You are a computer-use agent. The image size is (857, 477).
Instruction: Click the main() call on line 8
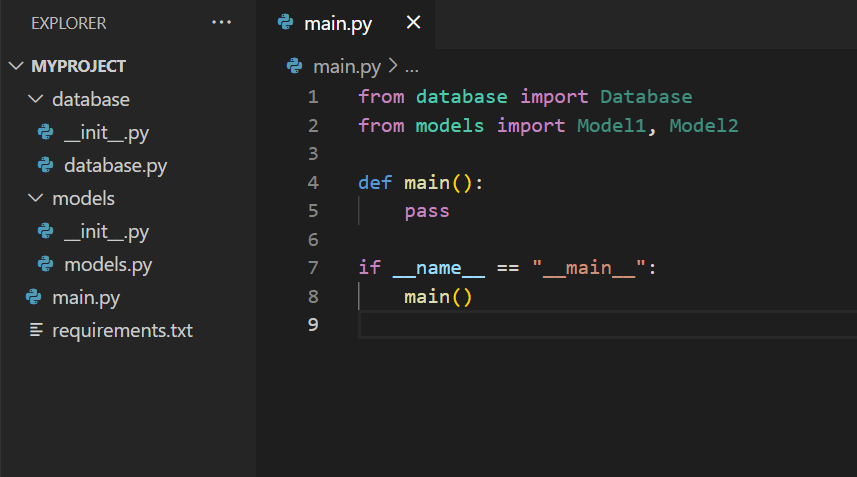click(x=437, y=297)
